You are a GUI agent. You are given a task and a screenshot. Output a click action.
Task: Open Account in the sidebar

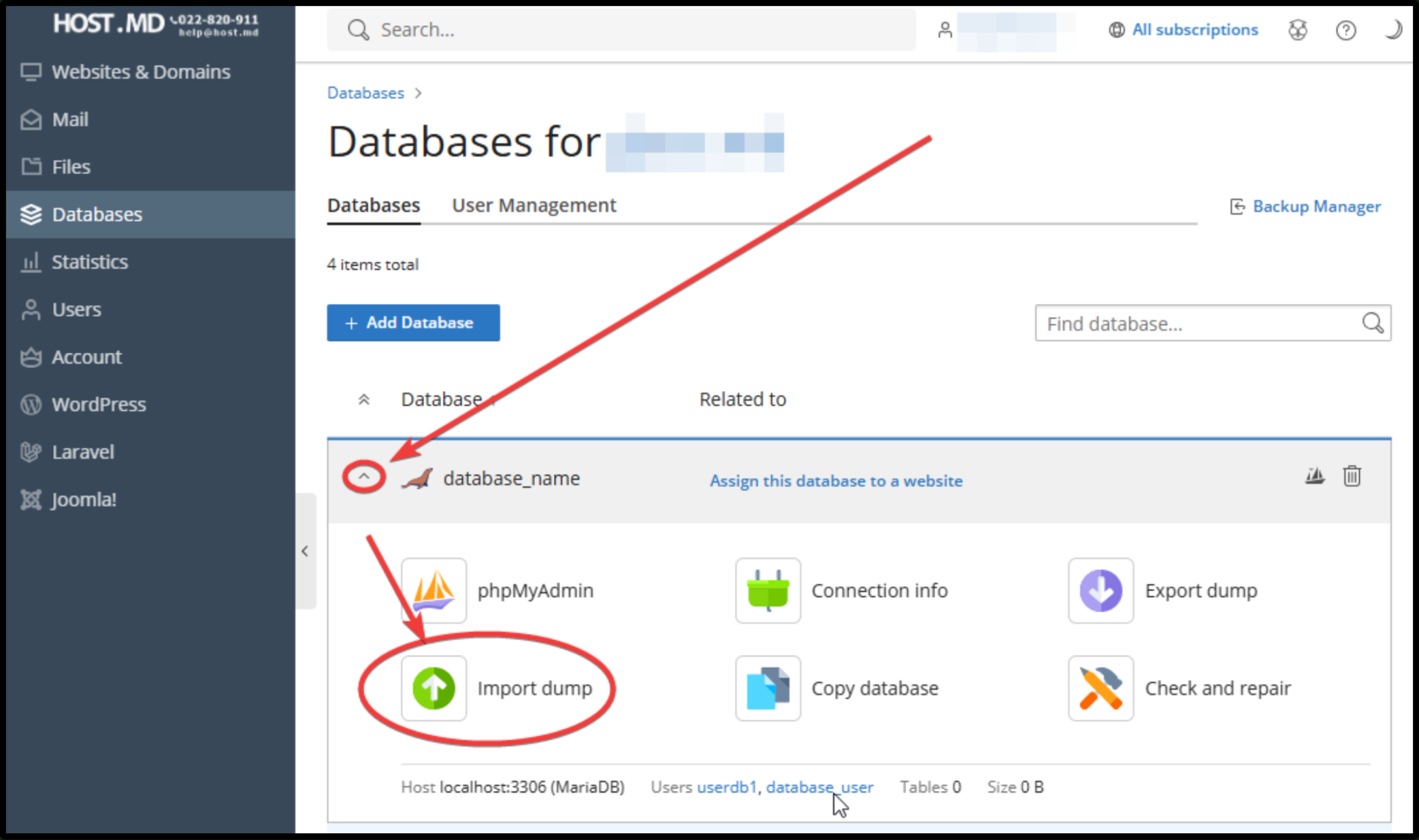150,356
